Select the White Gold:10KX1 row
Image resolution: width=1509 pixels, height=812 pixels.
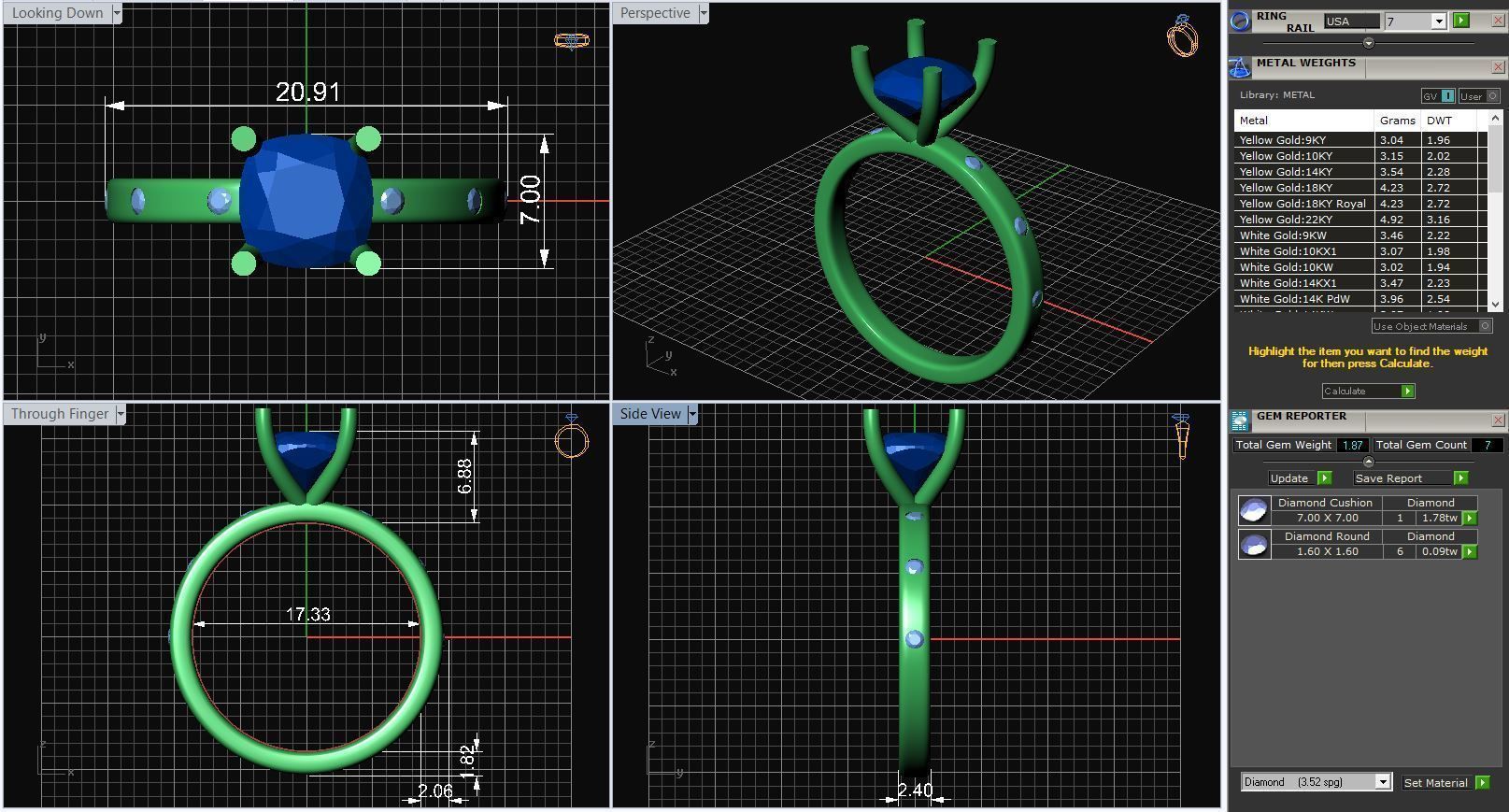click(x=1360, y=251)
